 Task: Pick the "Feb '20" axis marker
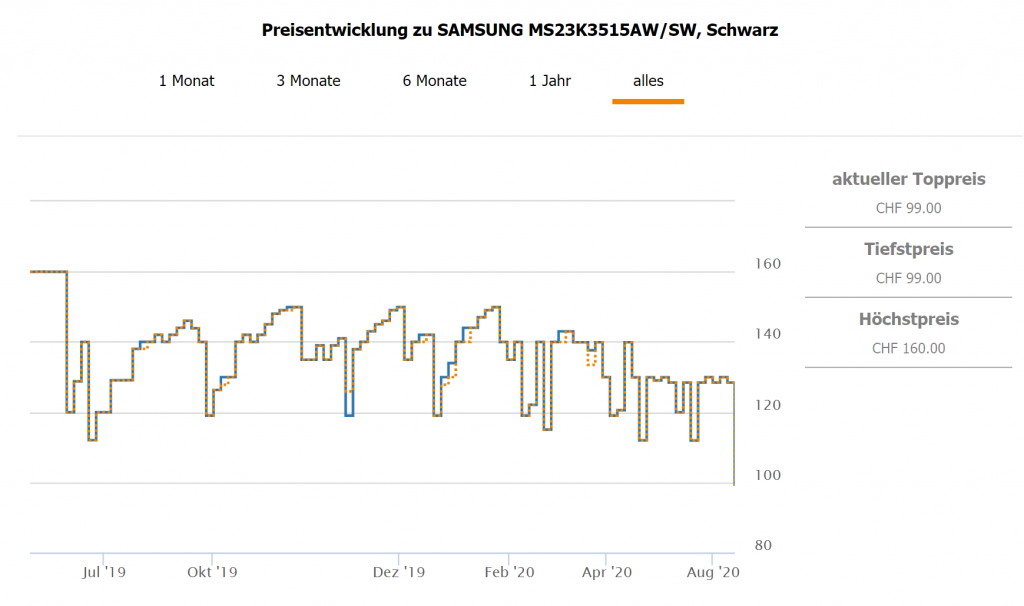point(509,573)
